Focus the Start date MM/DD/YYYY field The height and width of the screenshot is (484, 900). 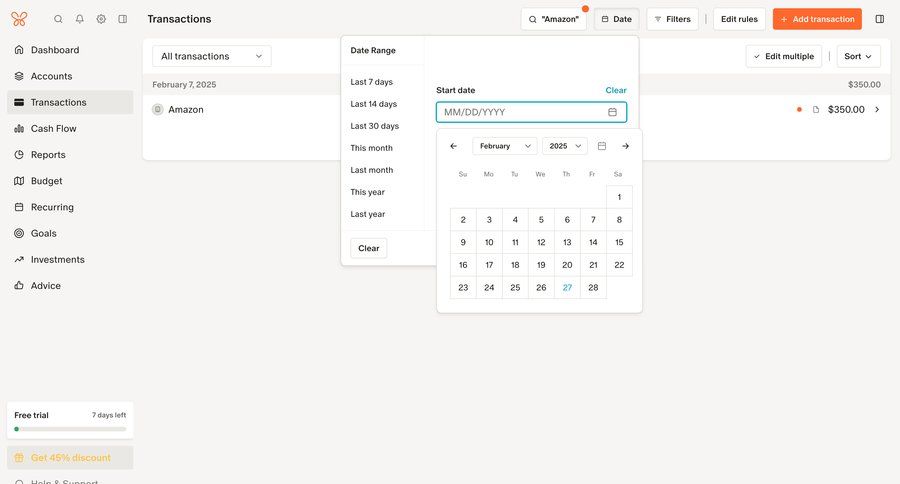(532, 112)
